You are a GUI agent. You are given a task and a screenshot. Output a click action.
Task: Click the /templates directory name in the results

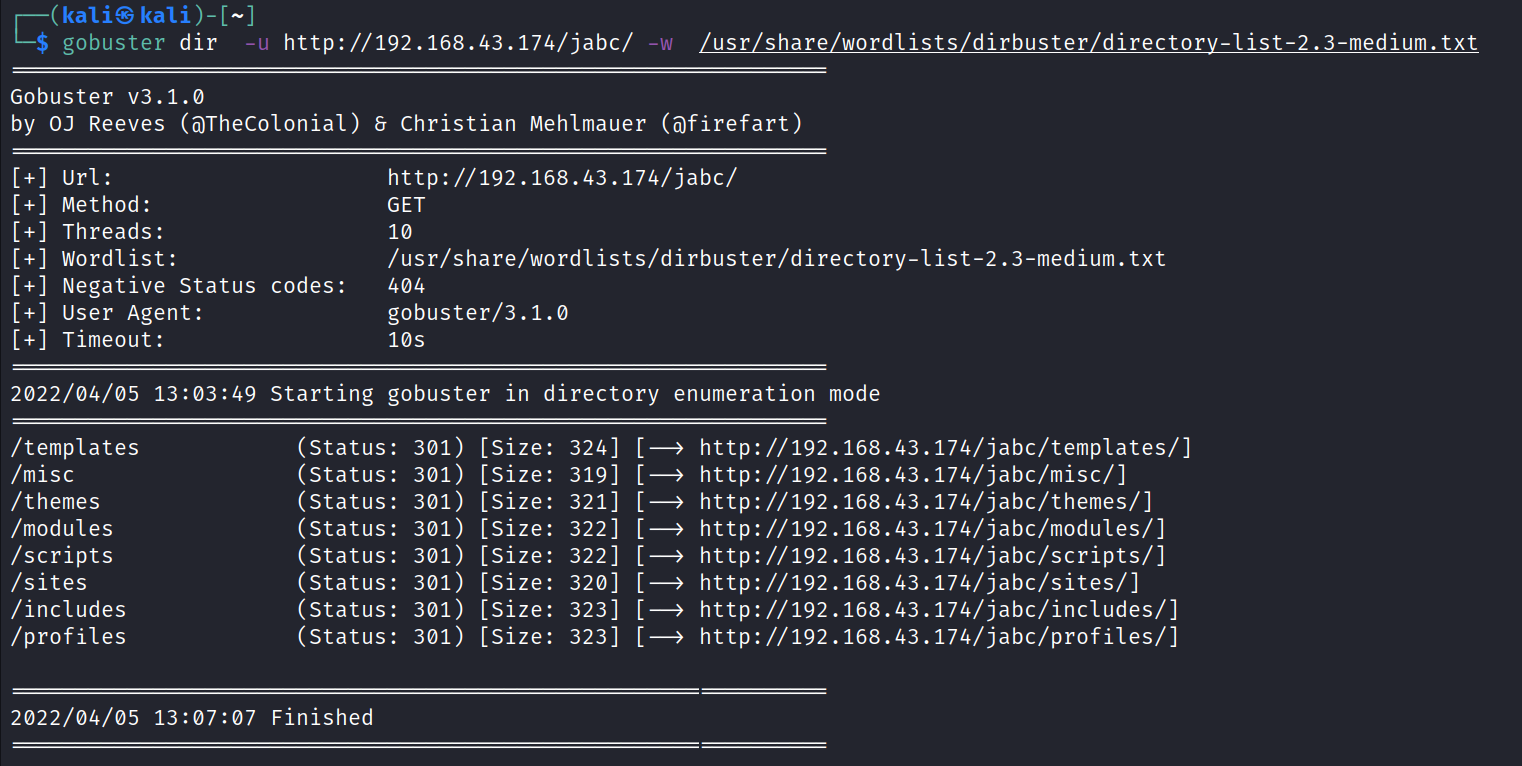75,448
